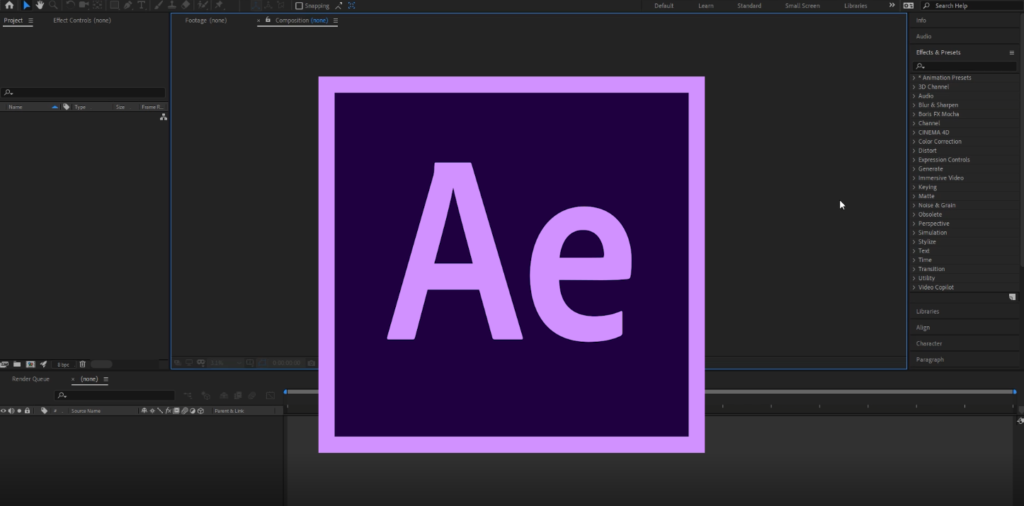
Task: Expand the Video Copilot category
Action: coord(914,287)
